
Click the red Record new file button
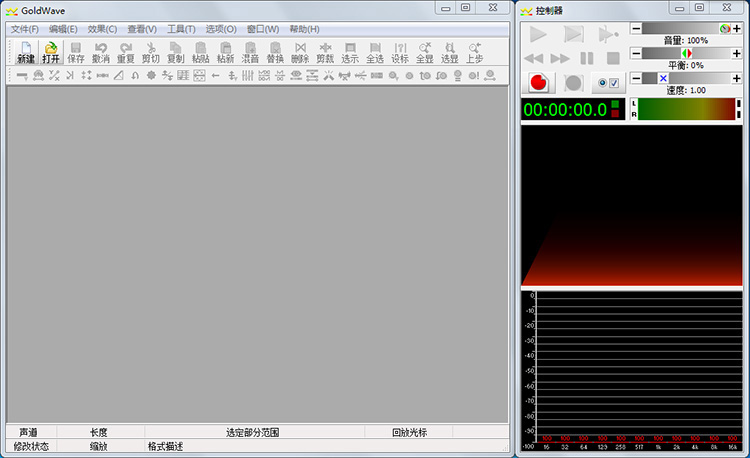coord(539,83)
